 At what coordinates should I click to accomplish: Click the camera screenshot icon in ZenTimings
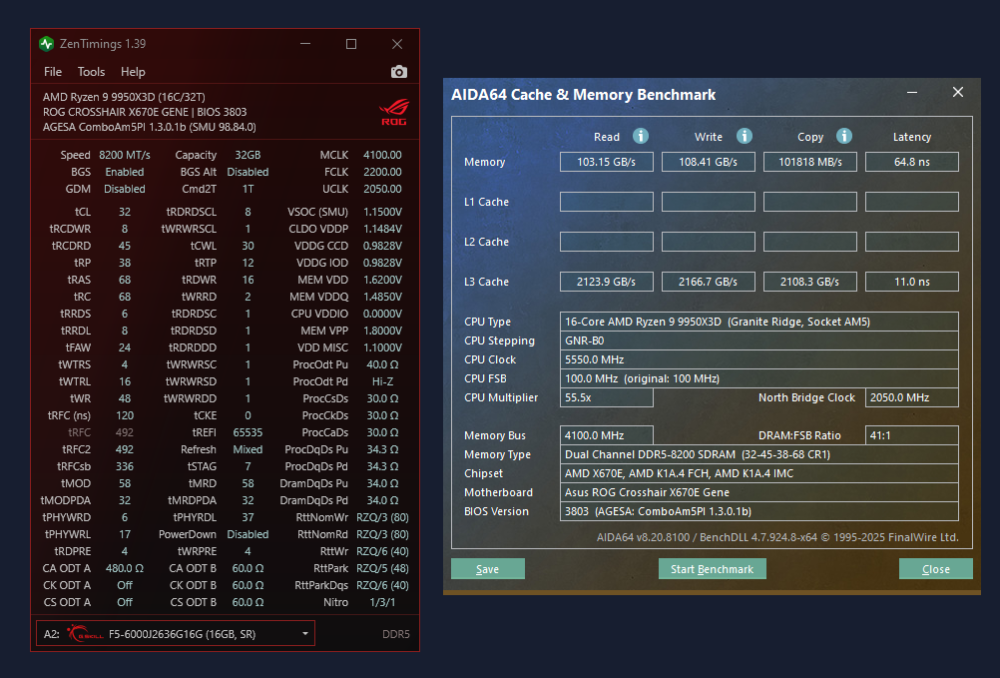(x=399, y=71)
